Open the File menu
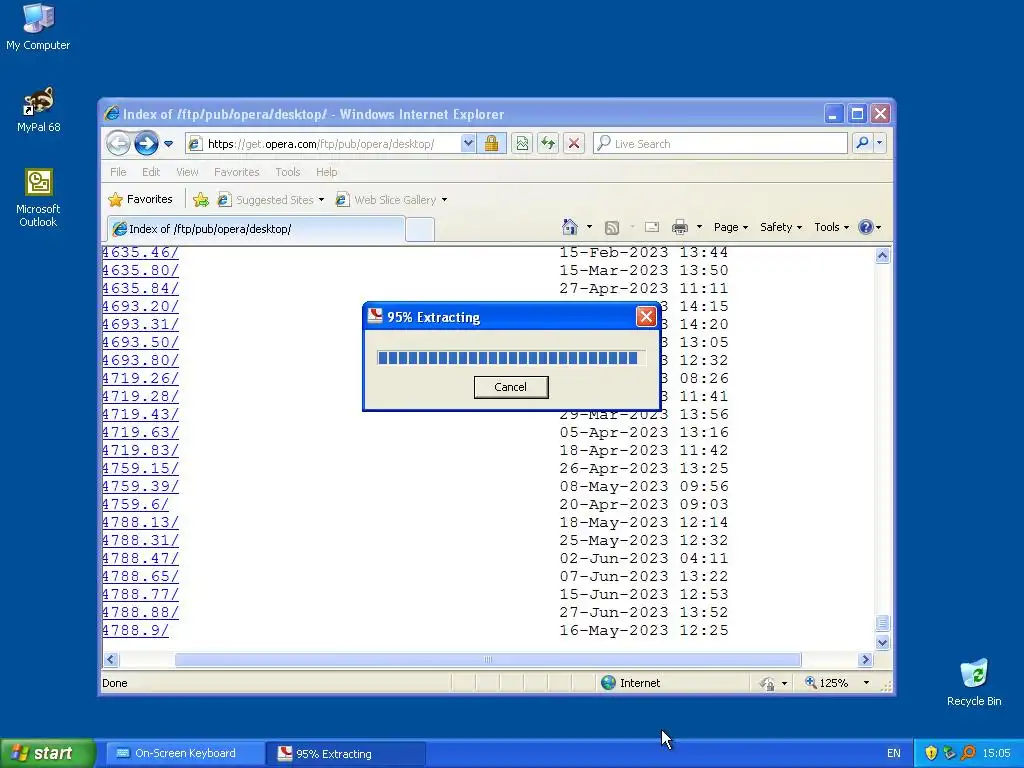The width and height of the screenshot is (1024, 768). pyautogui.click(x=118, y=172)
